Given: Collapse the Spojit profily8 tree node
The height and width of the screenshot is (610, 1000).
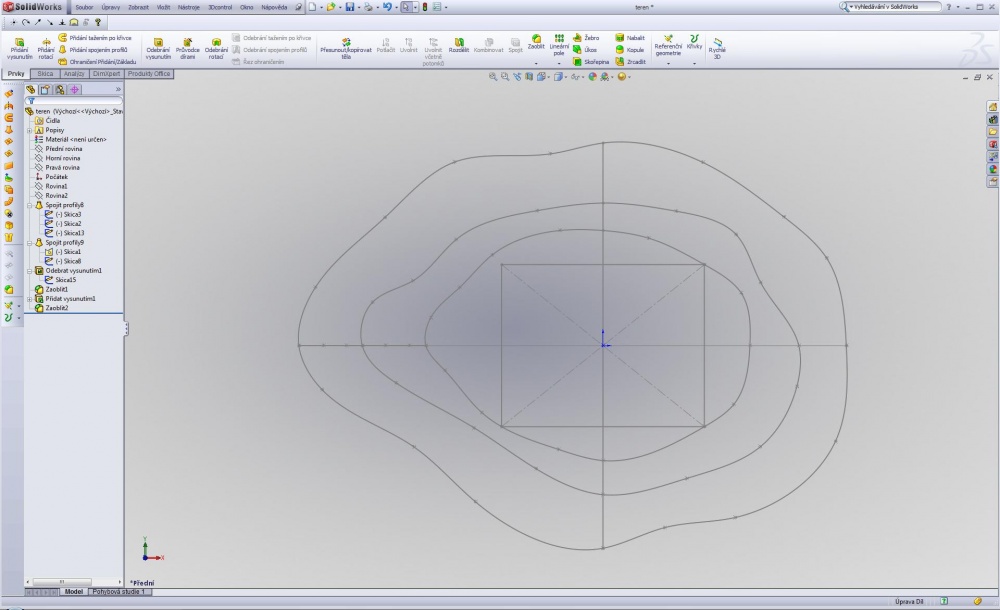Looking at the screenshot, I should coord(29,205).
